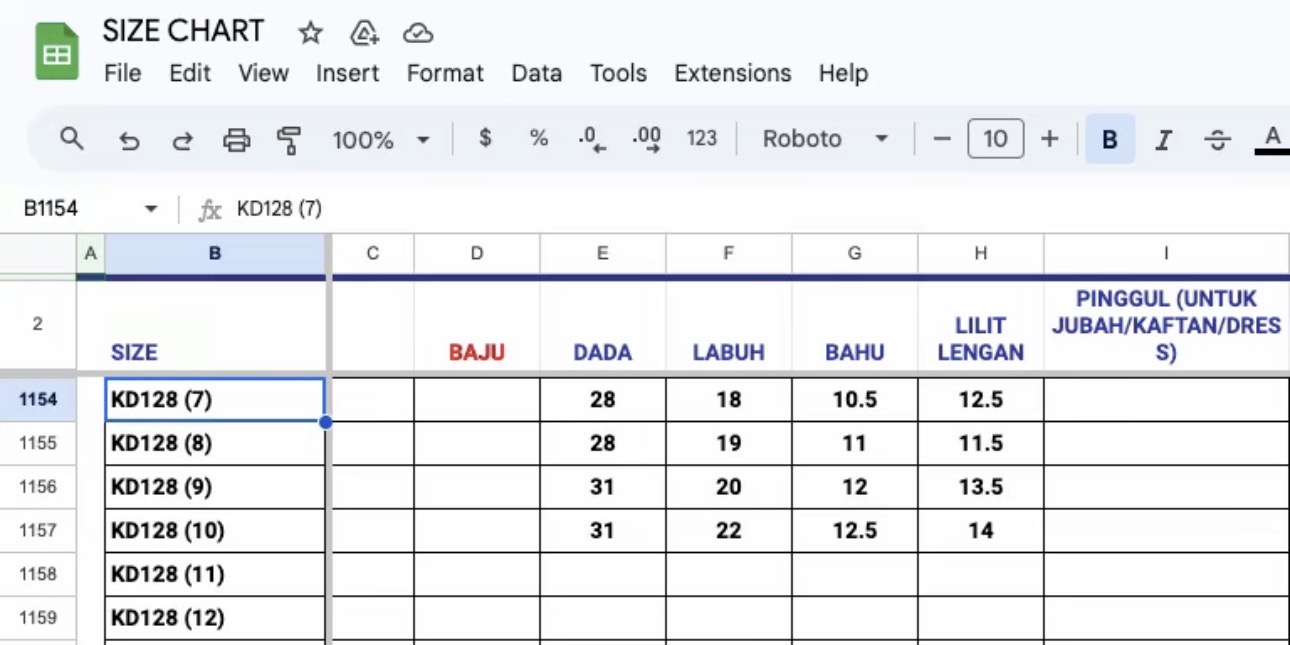This screenshot has height=645, width=1290.
Task: Undo the last action
Action: pyautogui.click(x=129, y=140)
